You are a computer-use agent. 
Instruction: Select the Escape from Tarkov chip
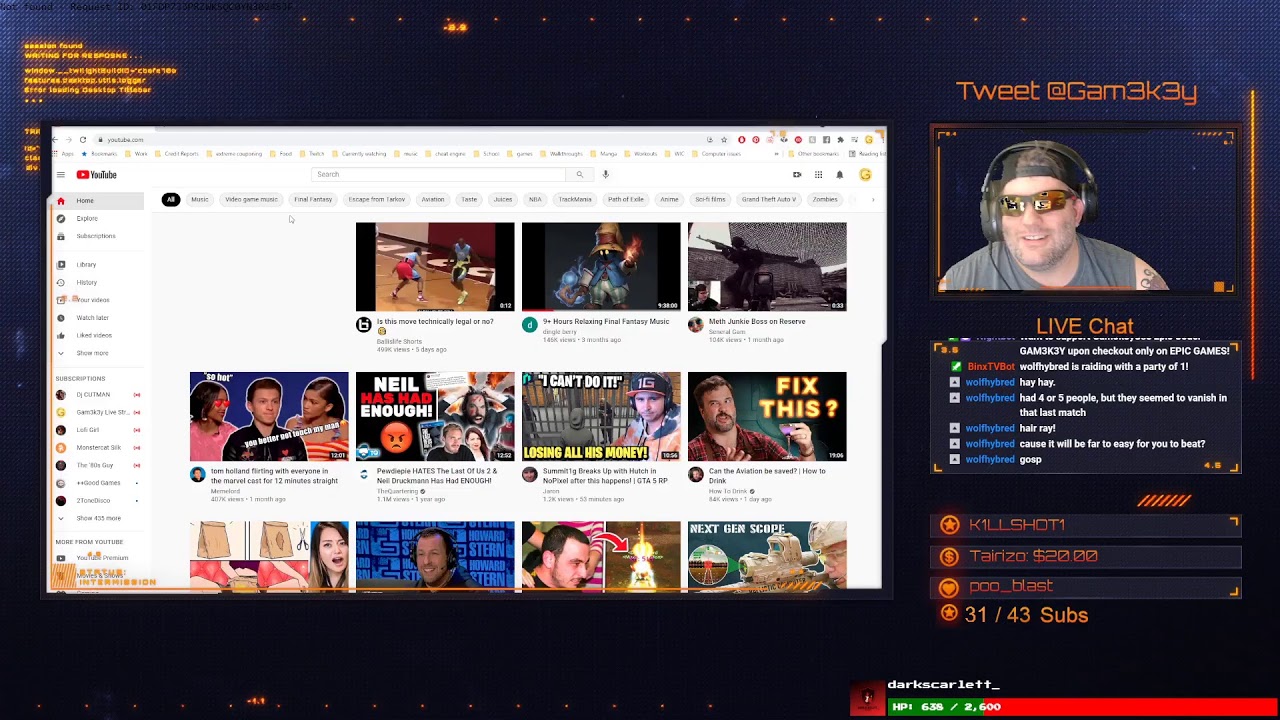(376, 200)
